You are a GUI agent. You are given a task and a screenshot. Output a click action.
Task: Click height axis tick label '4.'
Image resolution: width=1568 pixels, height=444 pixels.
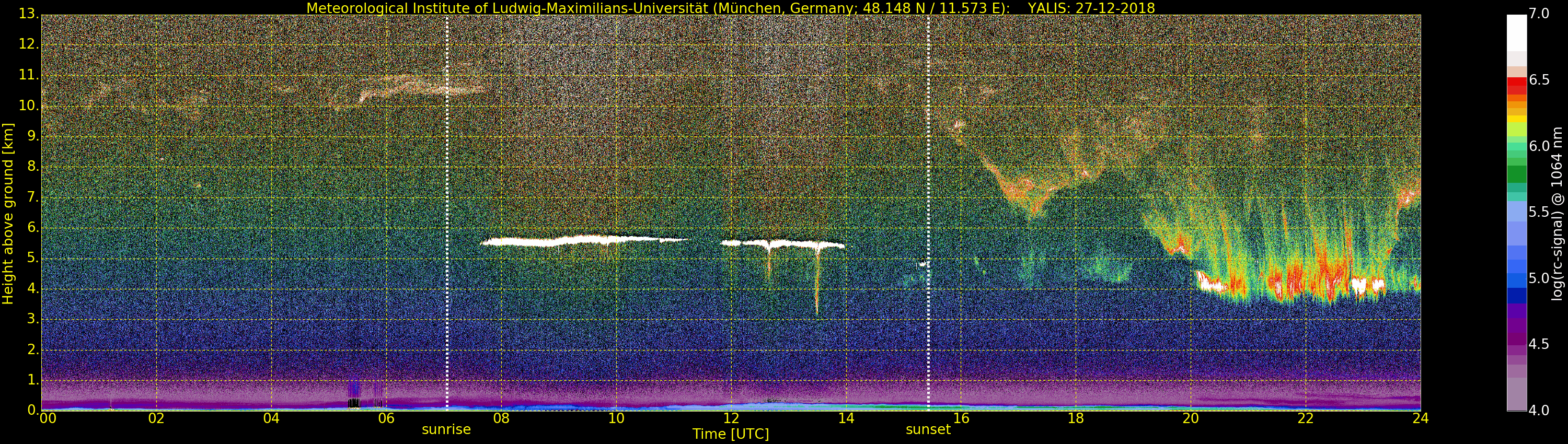tap(32, 288)
